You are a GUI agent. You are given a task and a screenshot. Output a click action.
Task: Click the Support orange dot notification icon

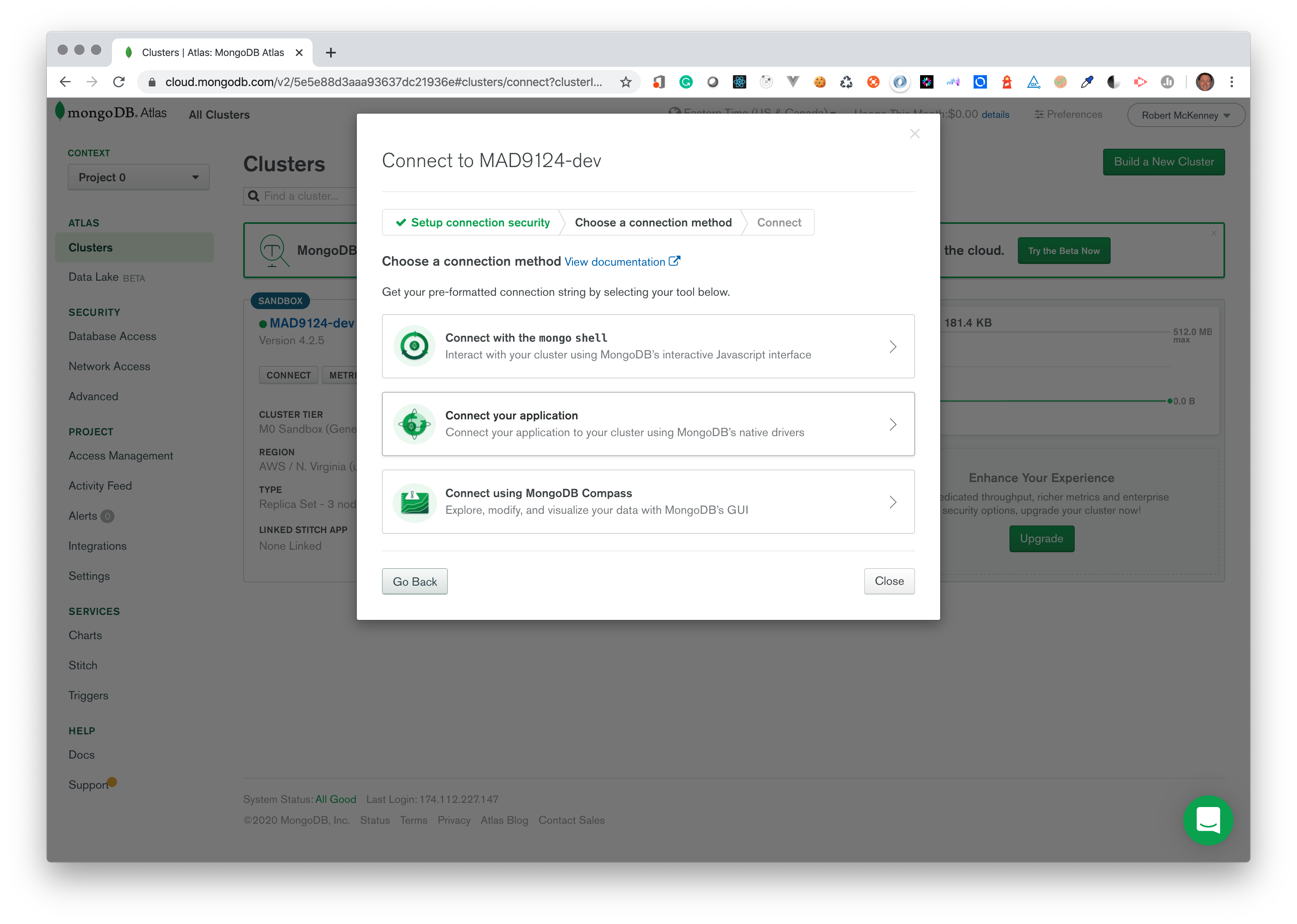[x=113, y=782]
